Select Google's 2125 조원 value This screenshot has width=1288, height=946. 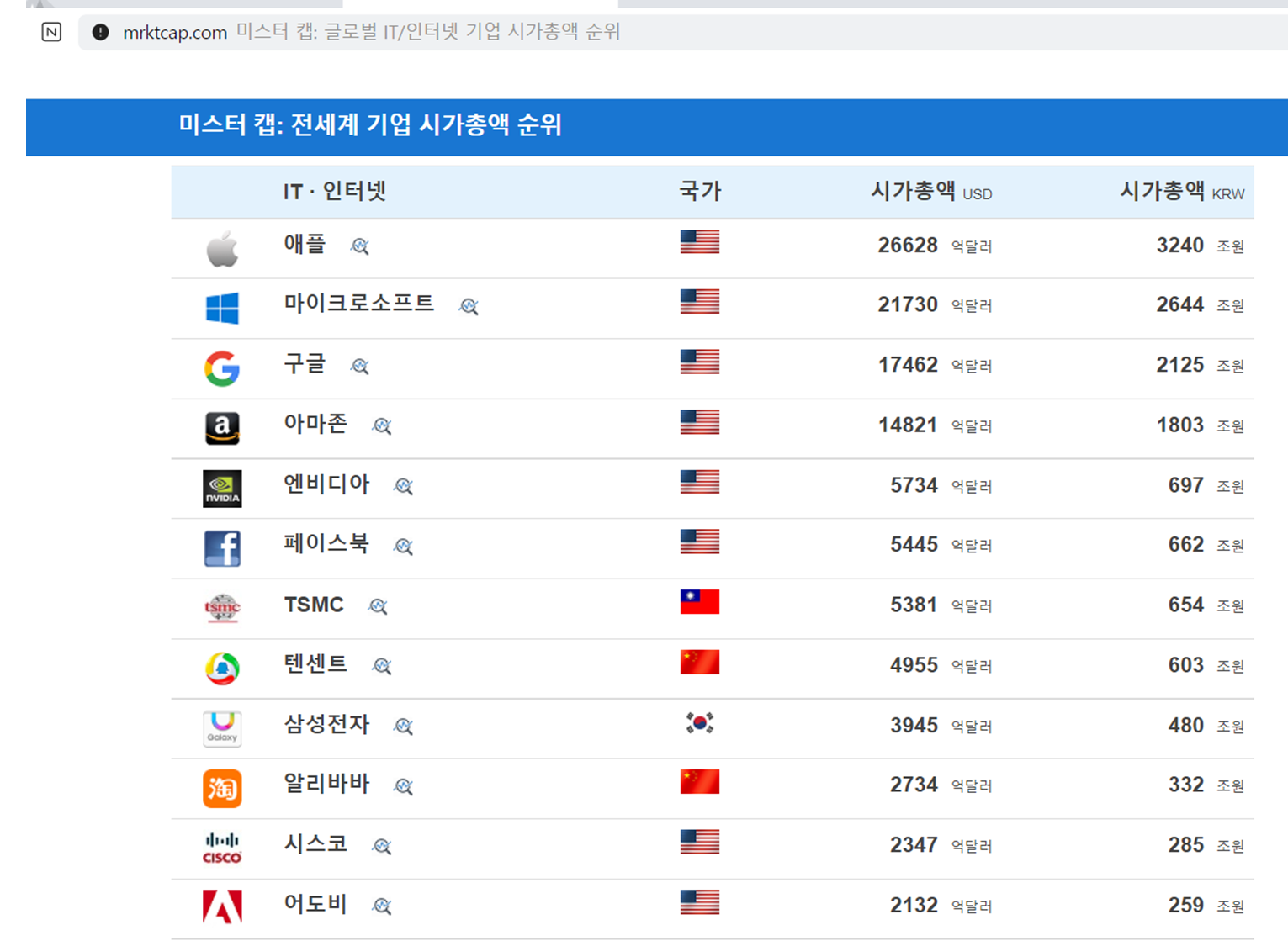click(x=1201, y=366)
